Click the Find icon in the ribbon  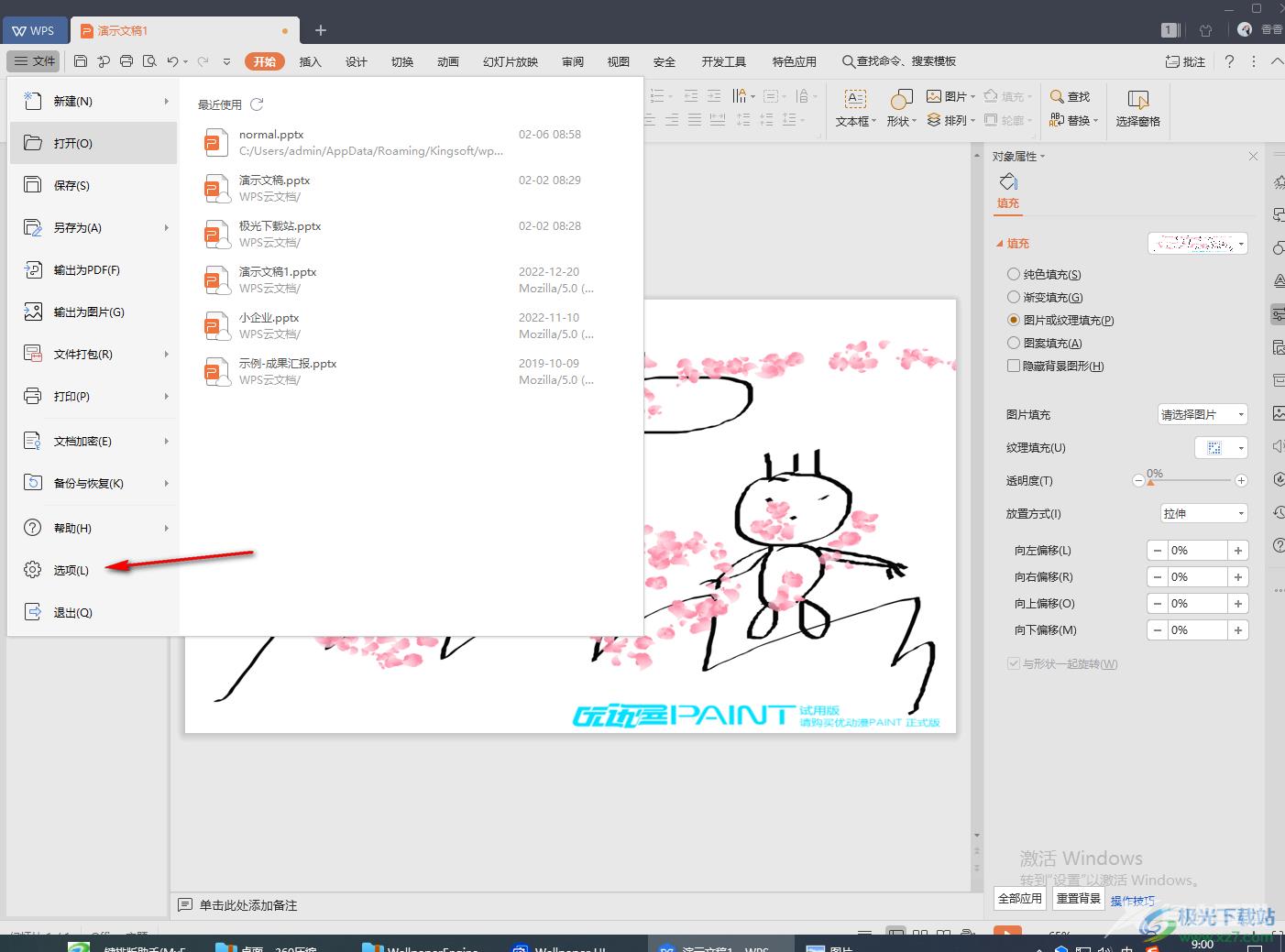coord(1057,96)
